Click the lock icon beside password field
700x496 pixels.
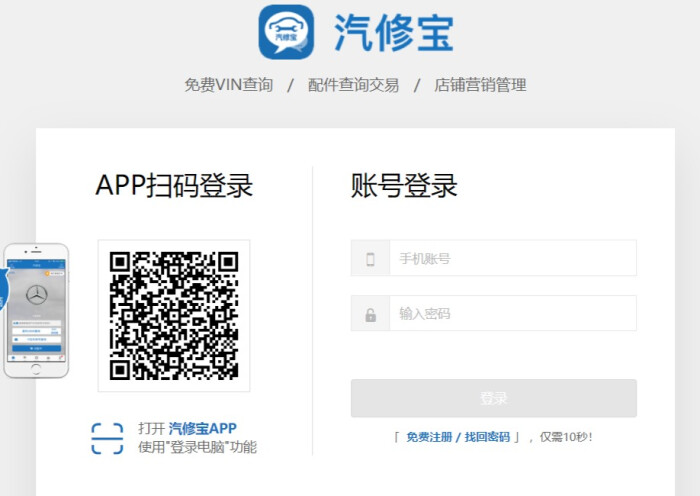(371, 314)
